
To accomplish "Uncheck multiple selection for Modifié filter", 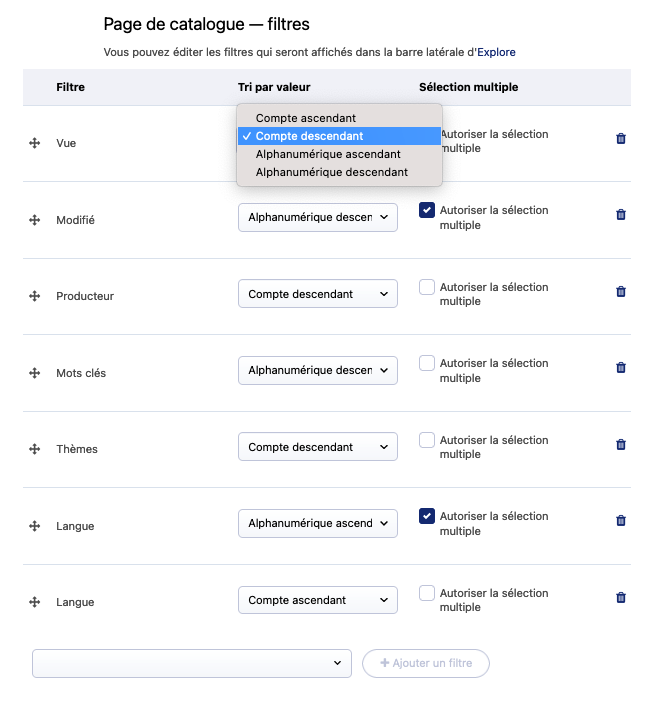I will [x=427, y=210].
